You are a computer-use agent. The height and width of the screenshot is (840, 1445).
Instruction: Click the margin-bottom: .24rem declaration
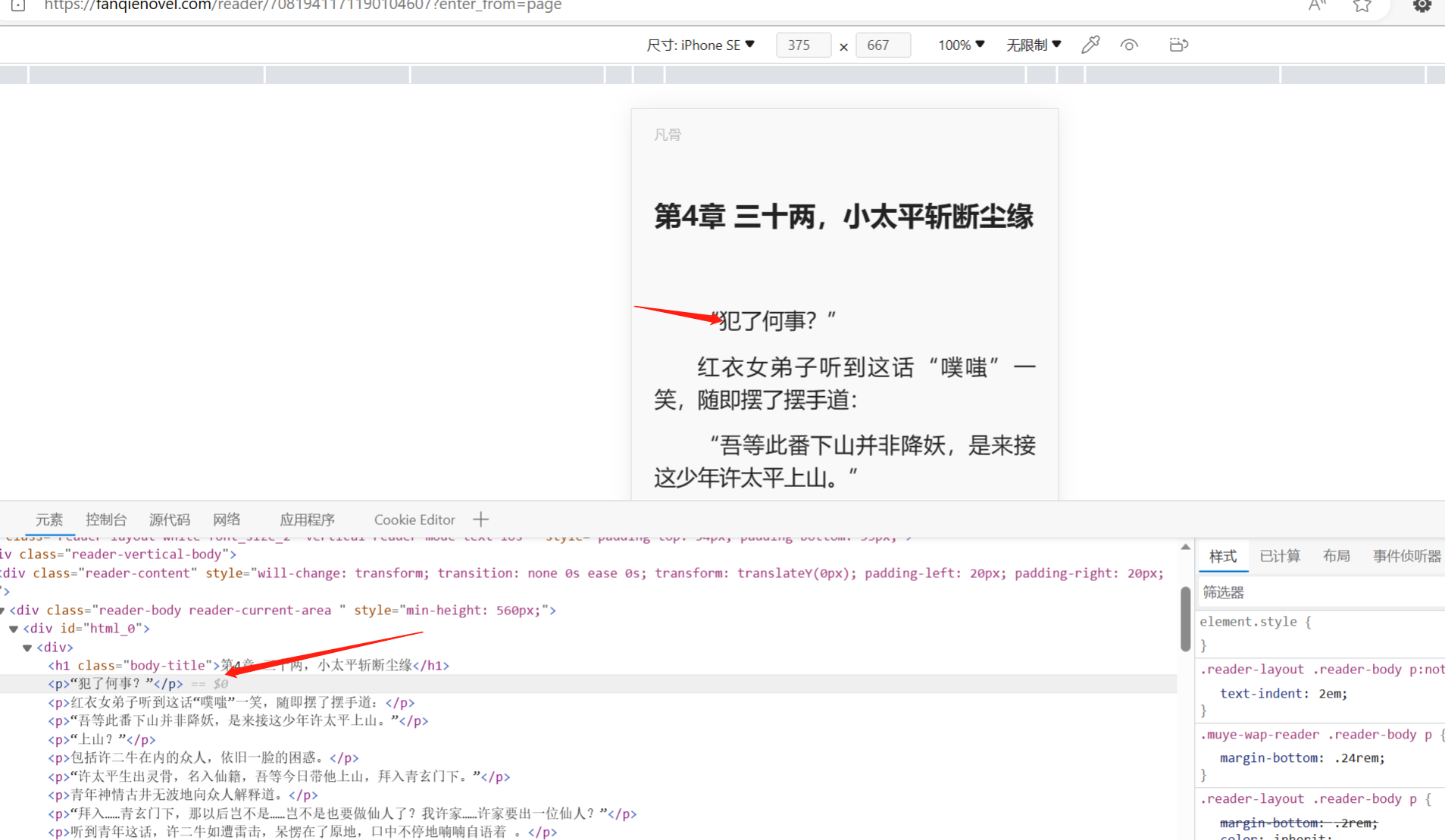tap(1303, 758)
